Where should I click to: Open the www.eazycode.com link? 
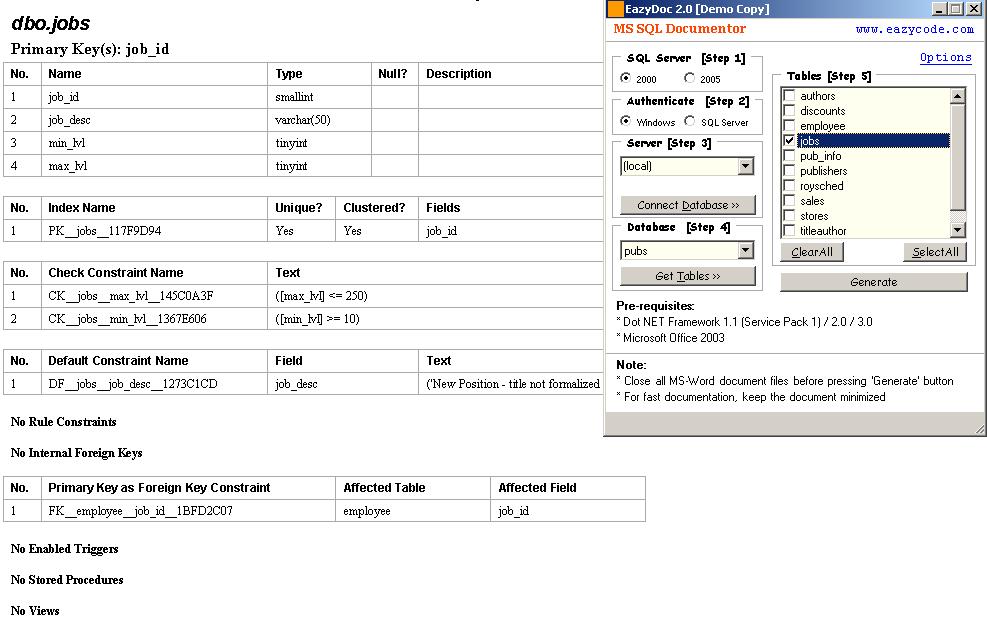coord(915,29)
